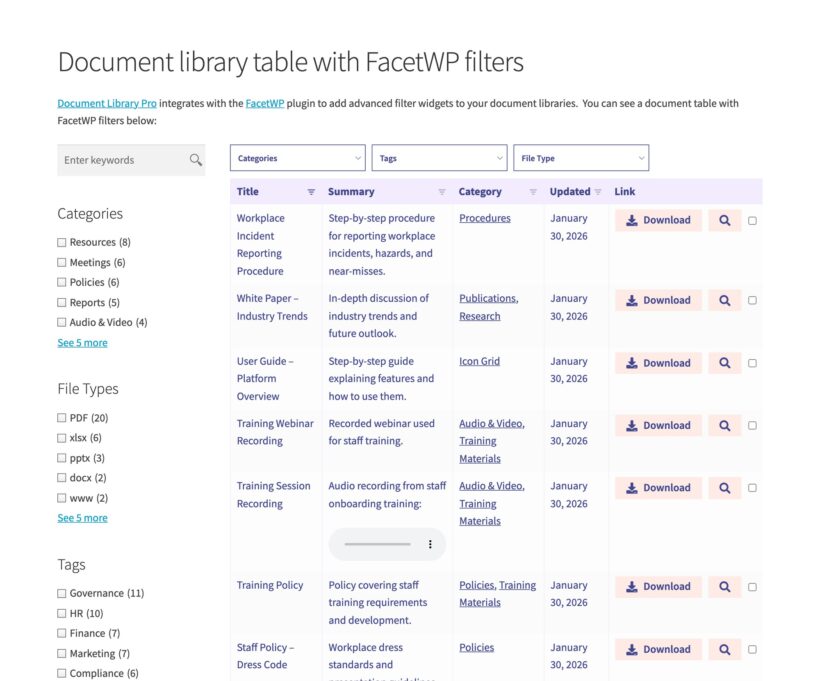Download Training Webinar Recording file

[658, 425]
